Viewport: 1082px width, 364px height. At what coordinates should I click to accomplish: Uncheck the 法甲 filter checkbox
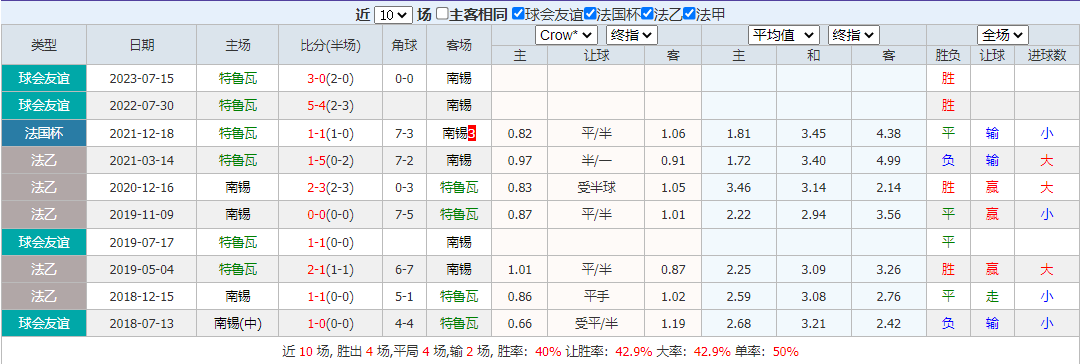688,14
